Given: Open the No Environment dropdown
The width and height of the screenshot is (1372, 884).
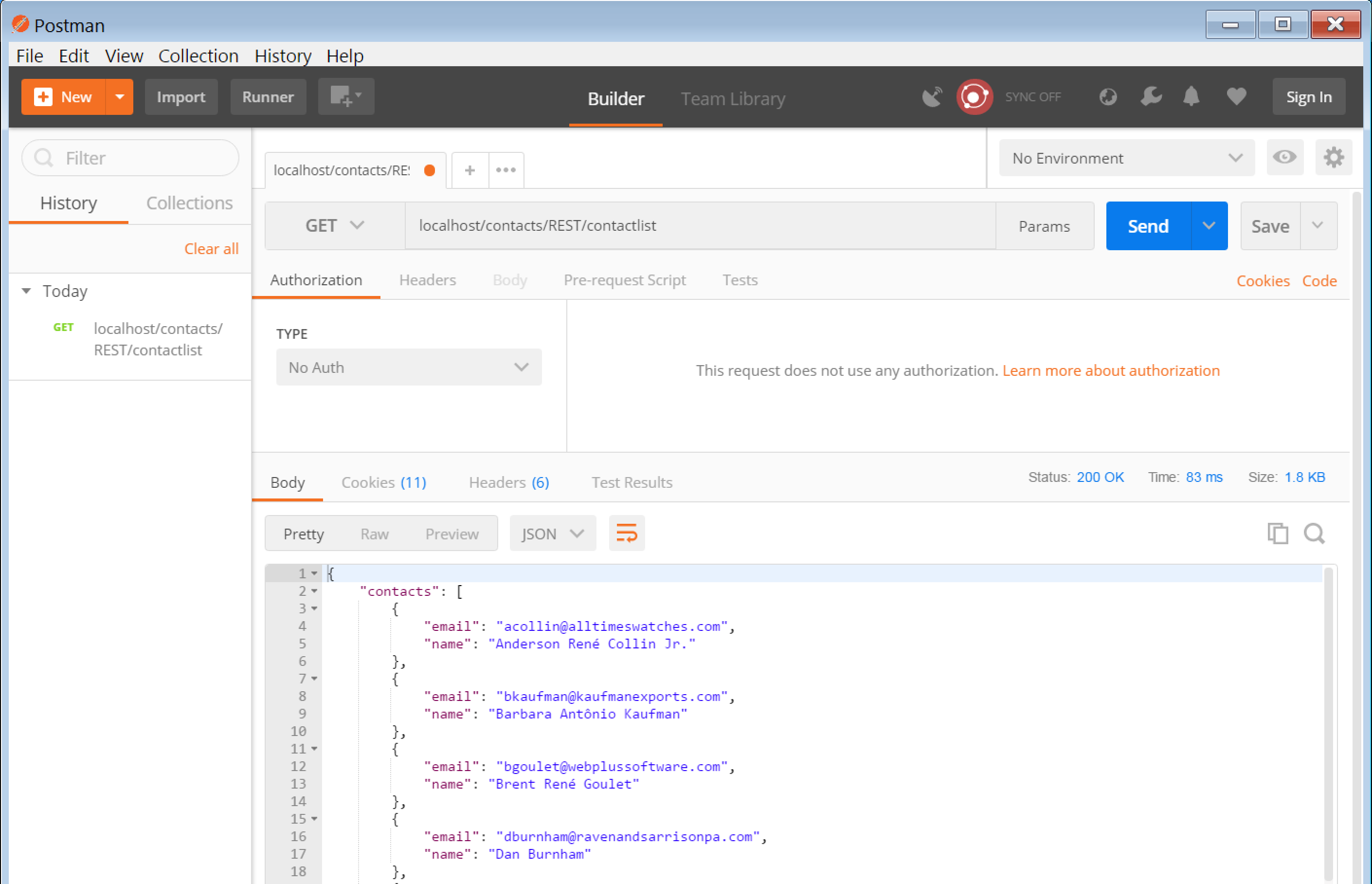Looking at the screenshot, I should 1126,158.
